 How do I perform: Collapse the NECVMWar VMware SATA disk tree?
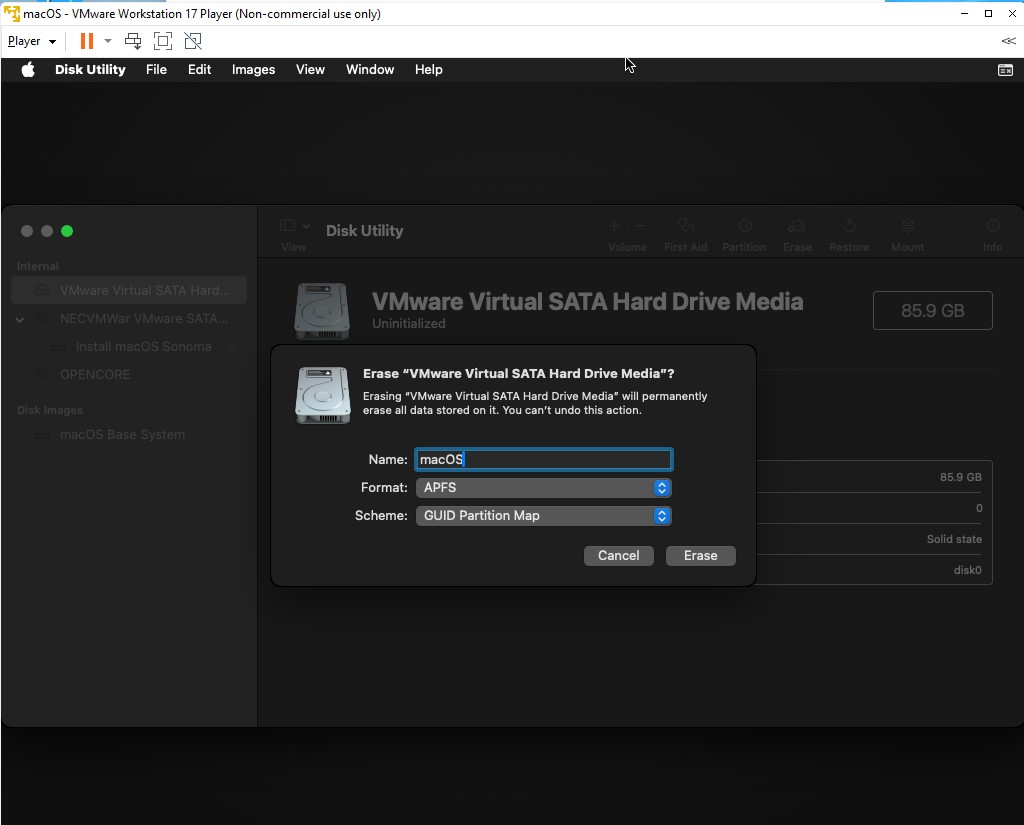(20, 319)
